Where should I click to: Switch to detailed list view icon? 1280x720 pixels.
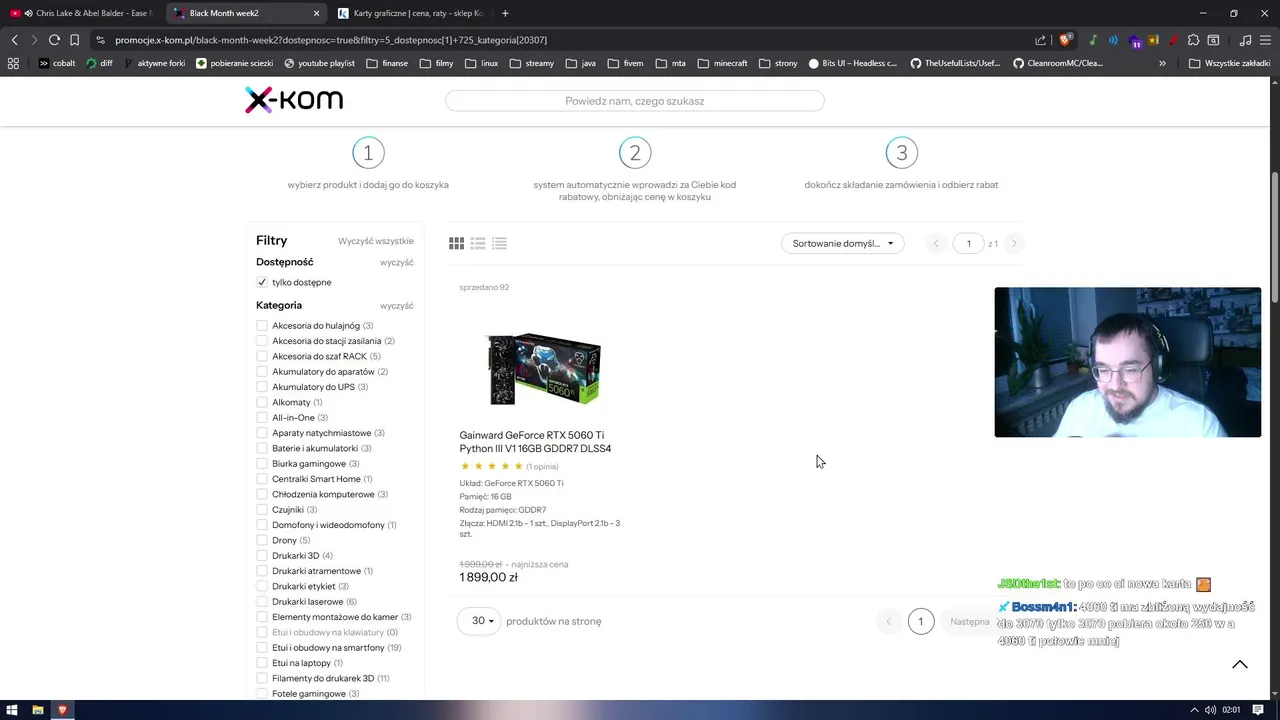478,243
